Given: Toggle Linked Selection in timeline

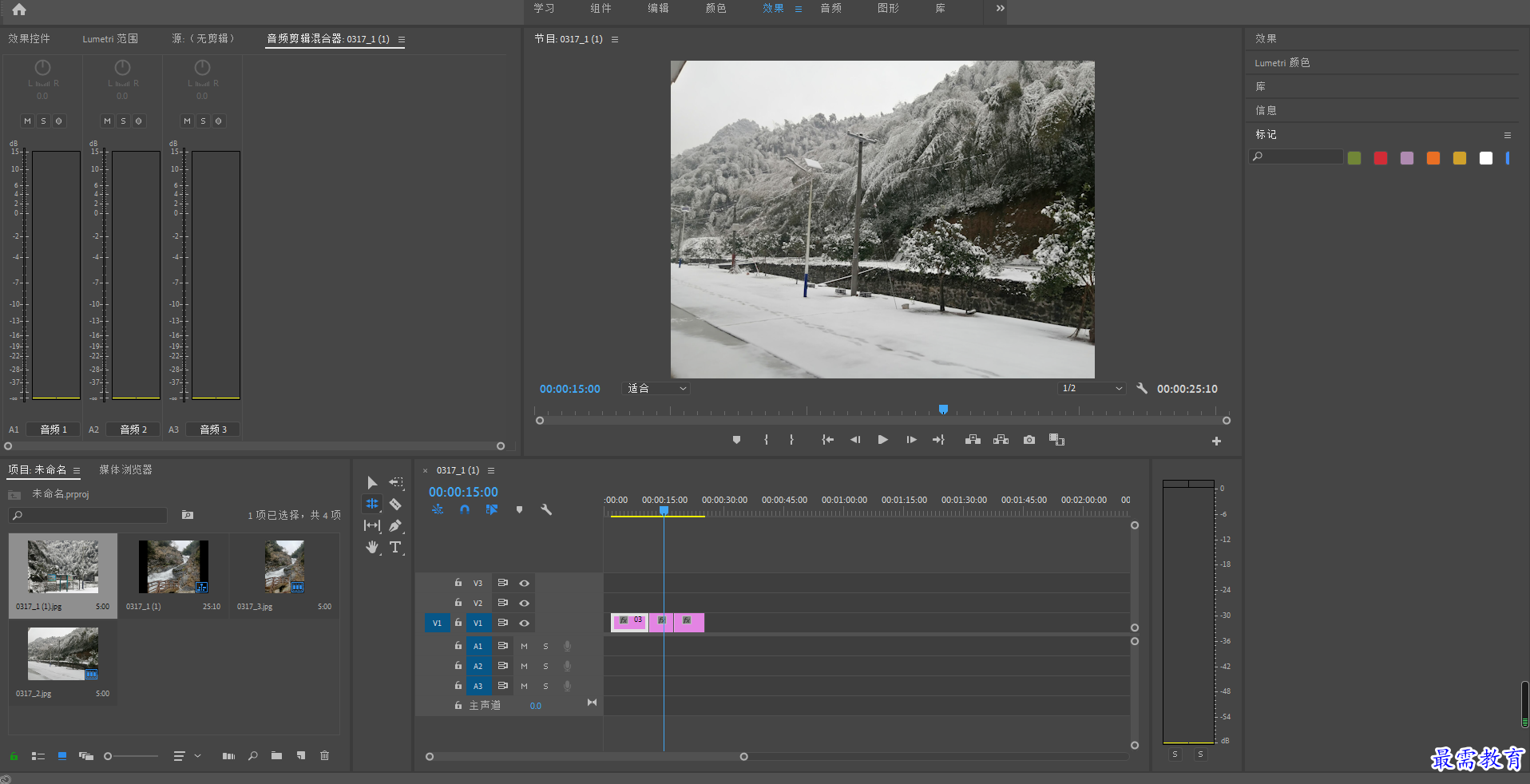Looking at the screenshot, I should click(492, 509).
